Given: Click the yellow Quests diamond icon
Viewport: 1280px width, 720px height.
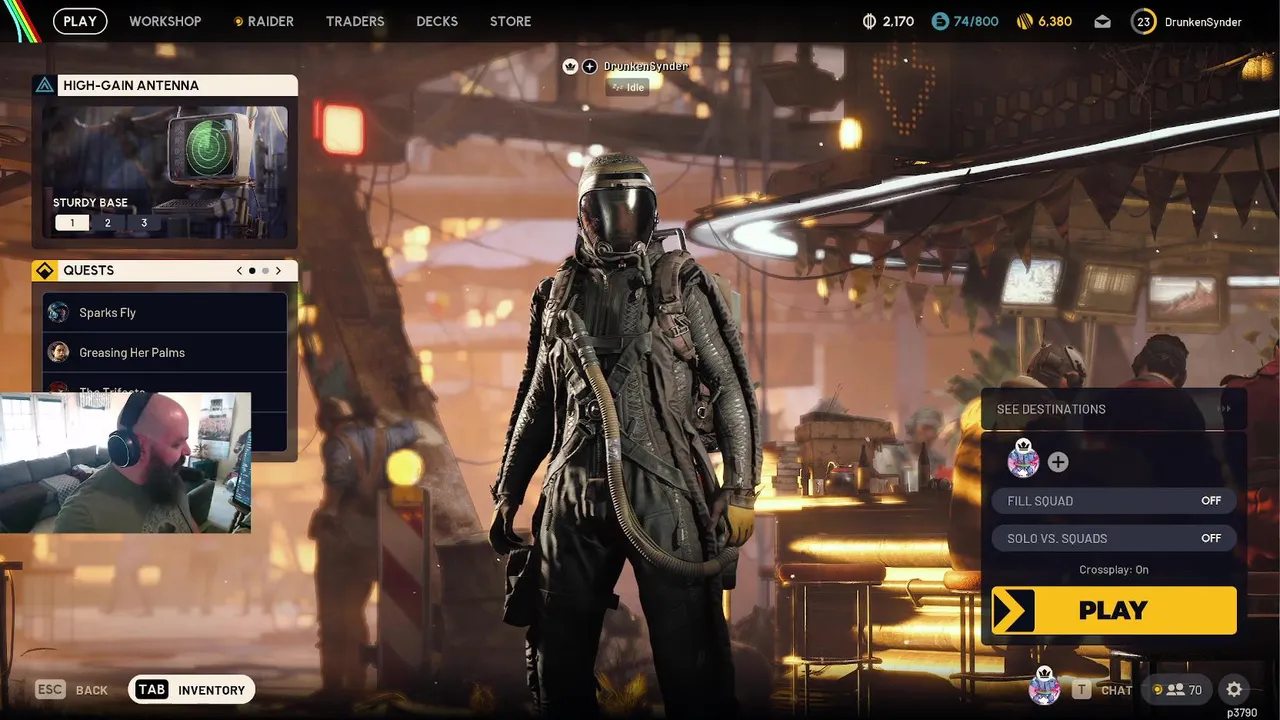Looking at the screenshot, I should (x=45, y=270).
